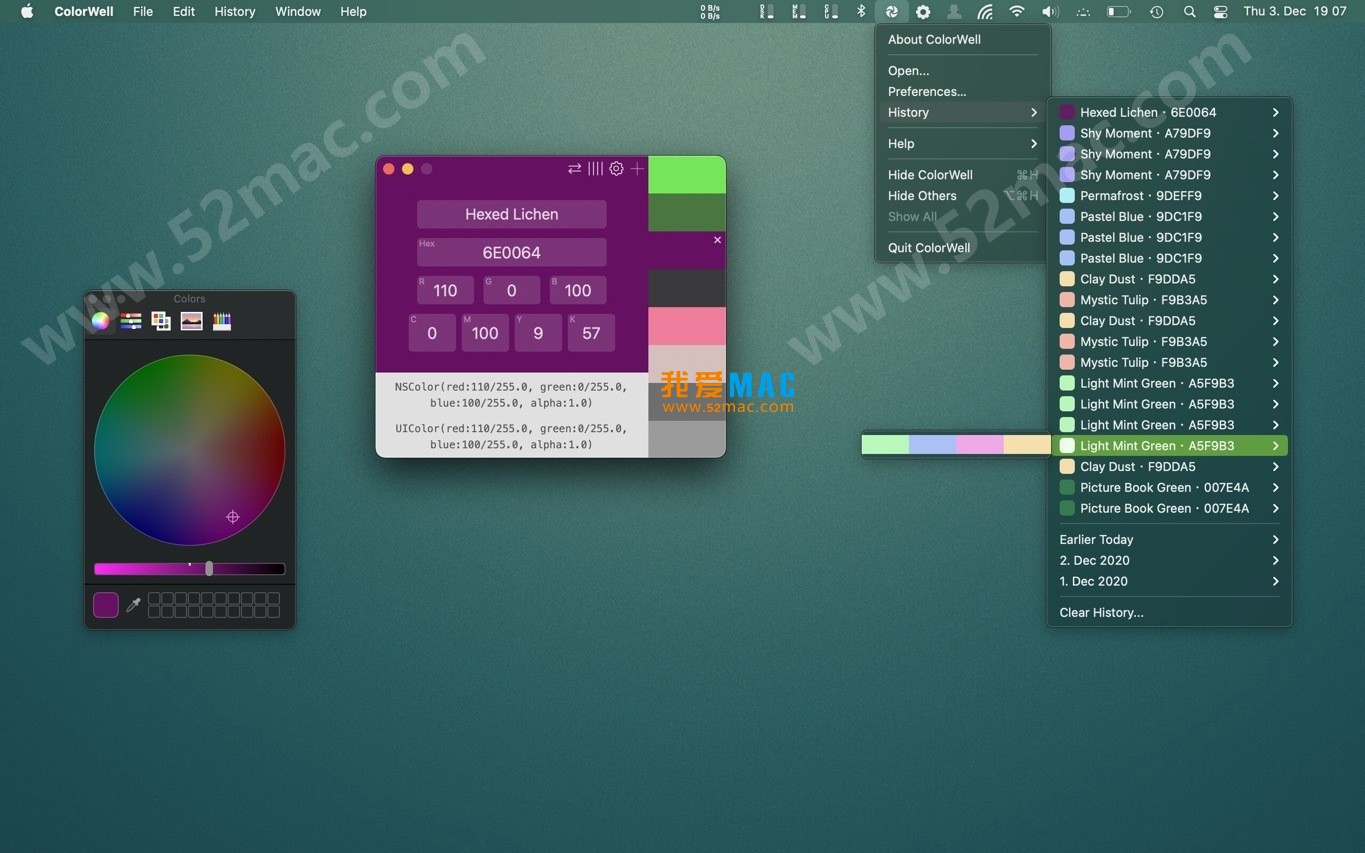Click the battery status icon
The height and width of the screenshot is (853, 1365).
tap(1118, 12)
